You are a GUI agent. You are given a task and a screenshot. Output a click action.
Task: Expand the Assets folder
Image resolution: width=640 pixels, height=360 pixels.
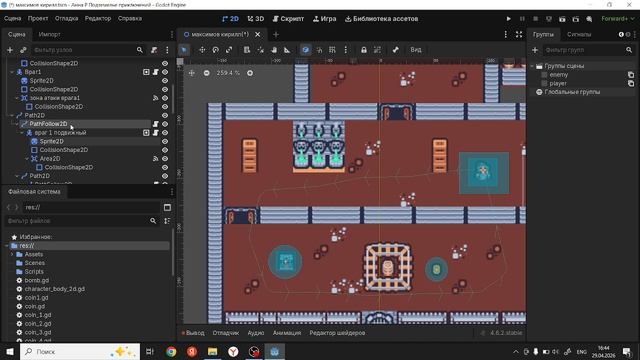coord(12,254)
